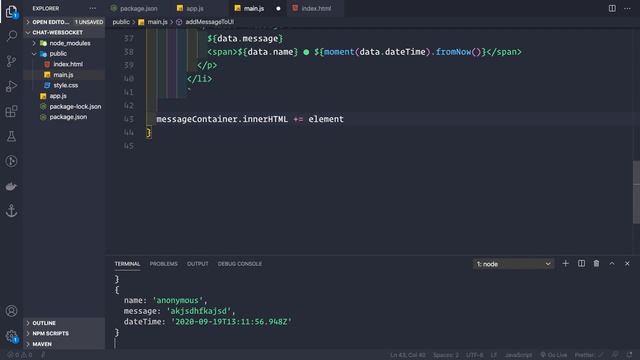
Task: Click Go Live in status bar
Action: pos(553,355)
